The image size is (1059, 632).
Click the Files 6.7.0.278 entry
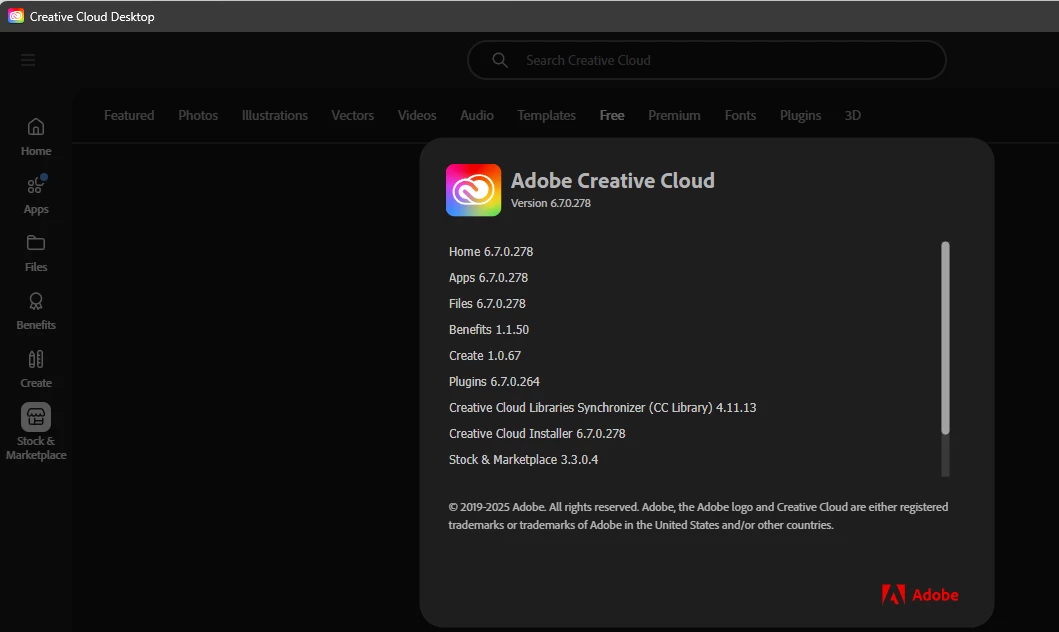pyautogui.click(x=487, y=303)
